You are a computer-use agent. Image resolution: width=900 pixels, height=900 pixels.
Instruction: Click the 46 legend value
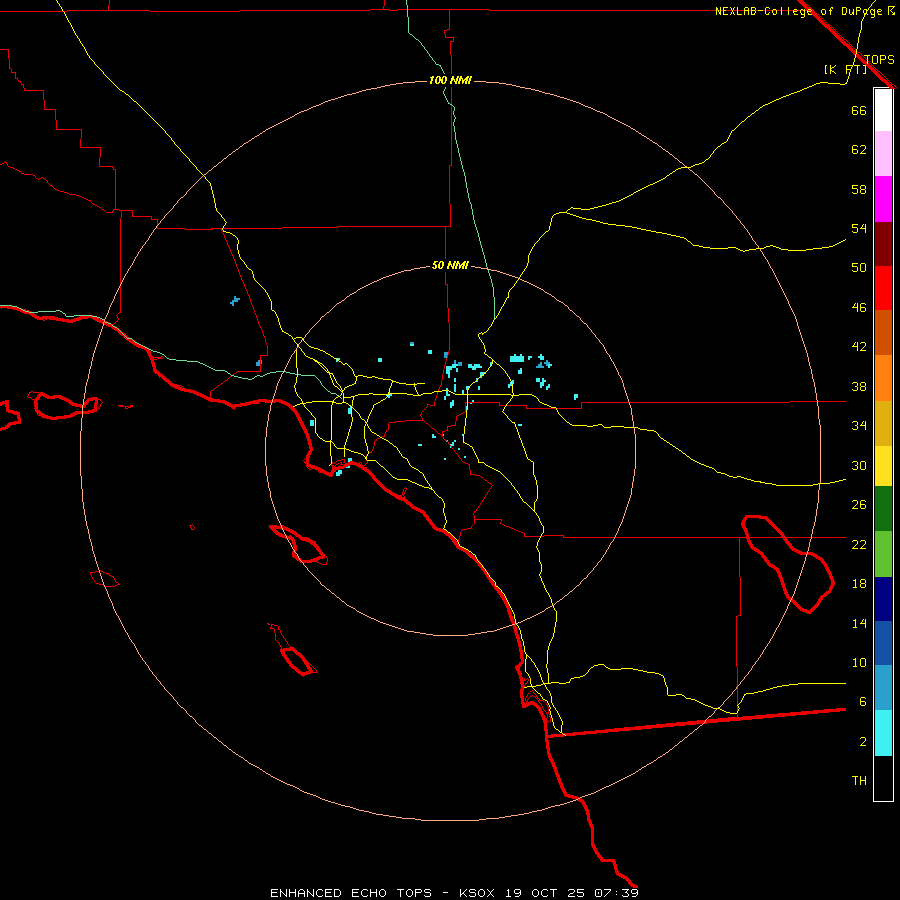pos(859,308)
